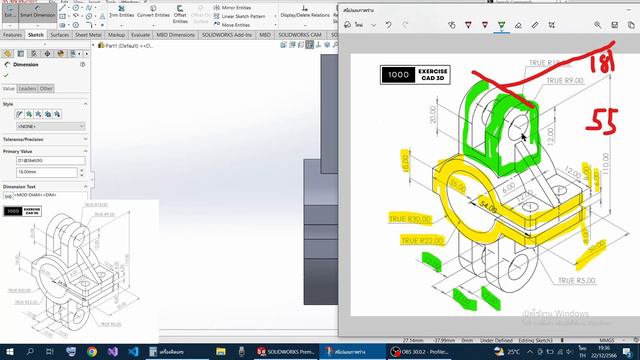Open the DimXpertManager panel tab

(x=47, y=53)
